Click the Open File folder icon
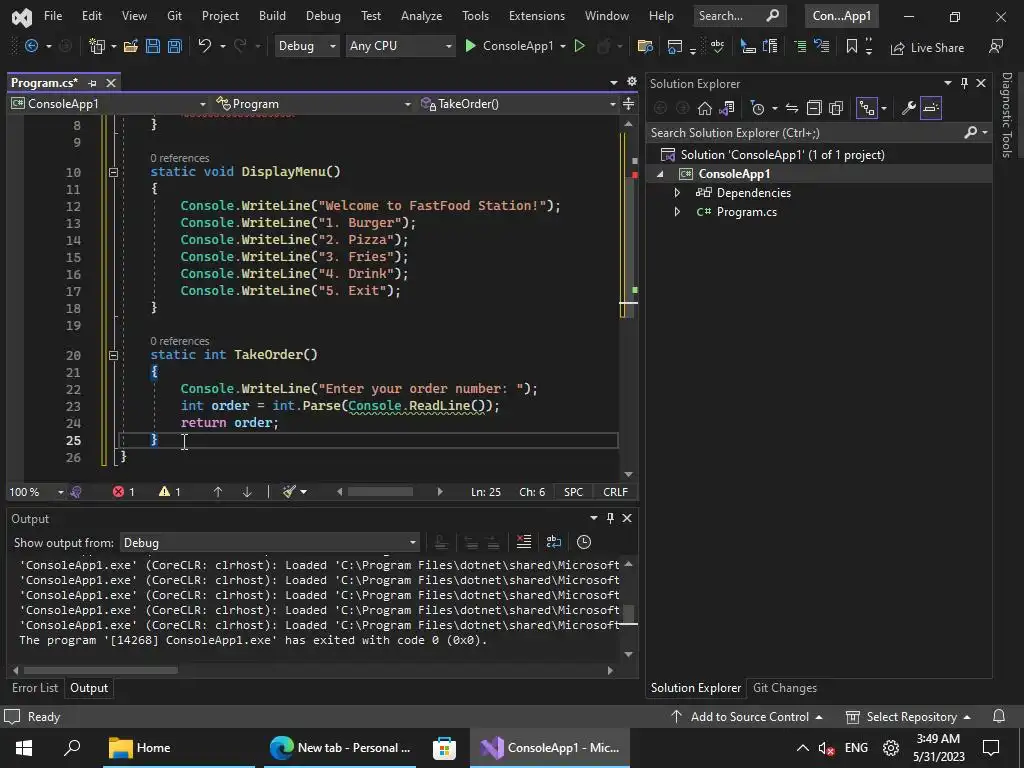The width and height of the screenshot is (1024, 768). pos(131,46)
